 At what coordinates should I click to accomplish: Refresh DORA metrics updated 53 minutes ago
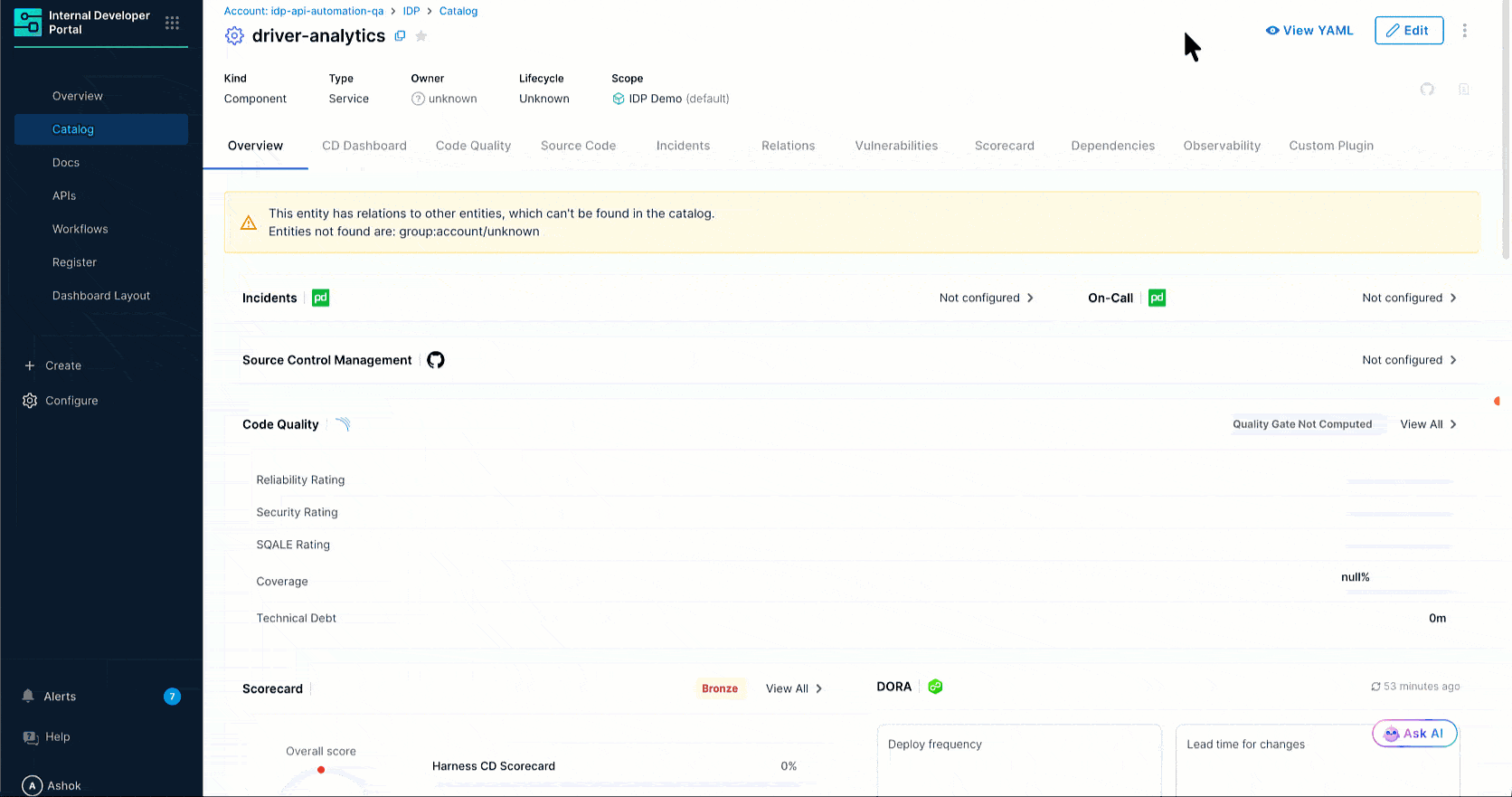pyautogui.click(x=1375, y=687)
